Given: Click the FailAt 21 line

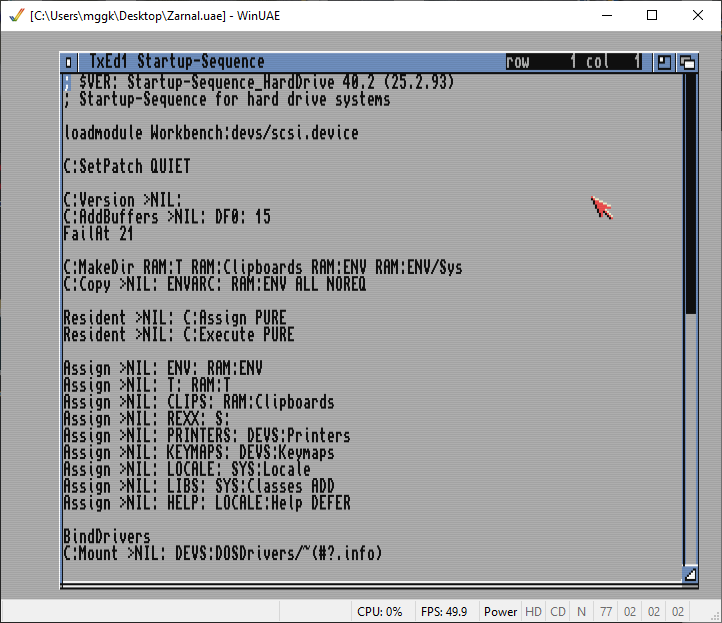Looking at the screenshot, I should (99, 234).
